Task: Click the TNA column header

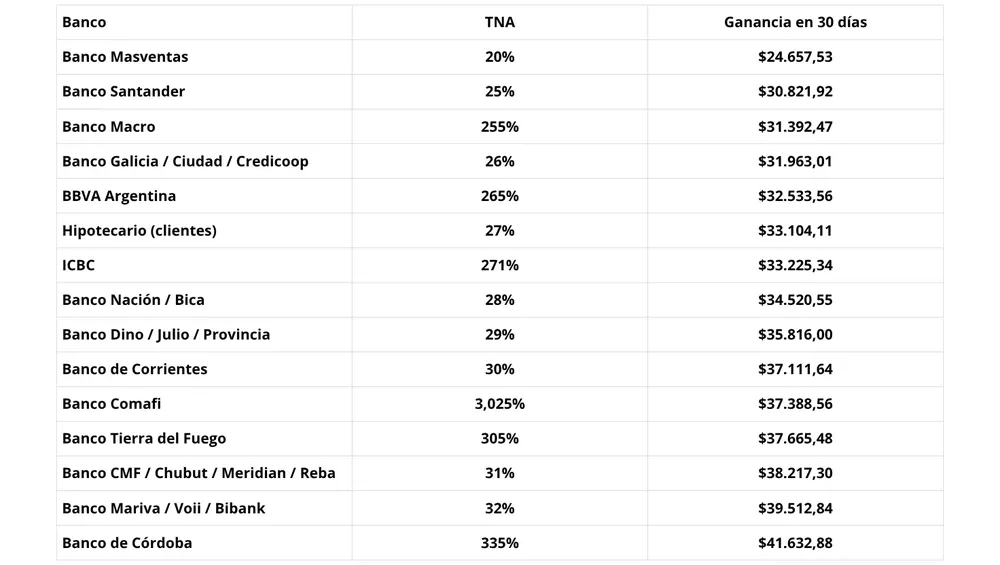Action: [499, 22]
